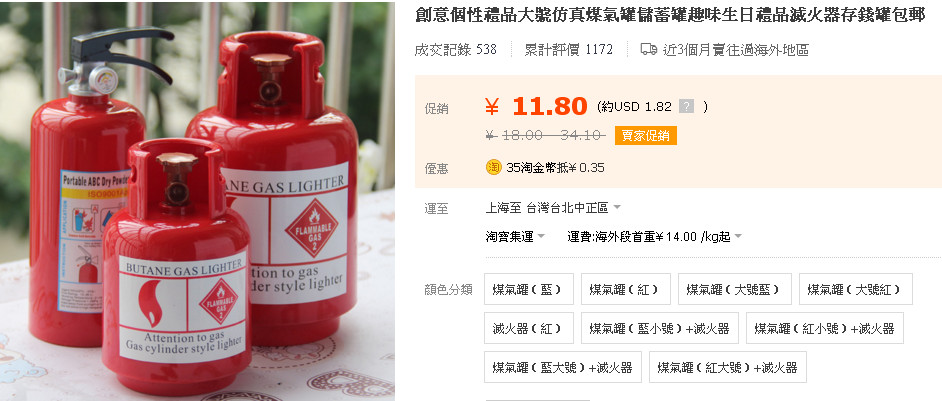Choose the 滅火器(紅) variant
This screenshot has width=942, height=401.
click(x=529, y=328)
